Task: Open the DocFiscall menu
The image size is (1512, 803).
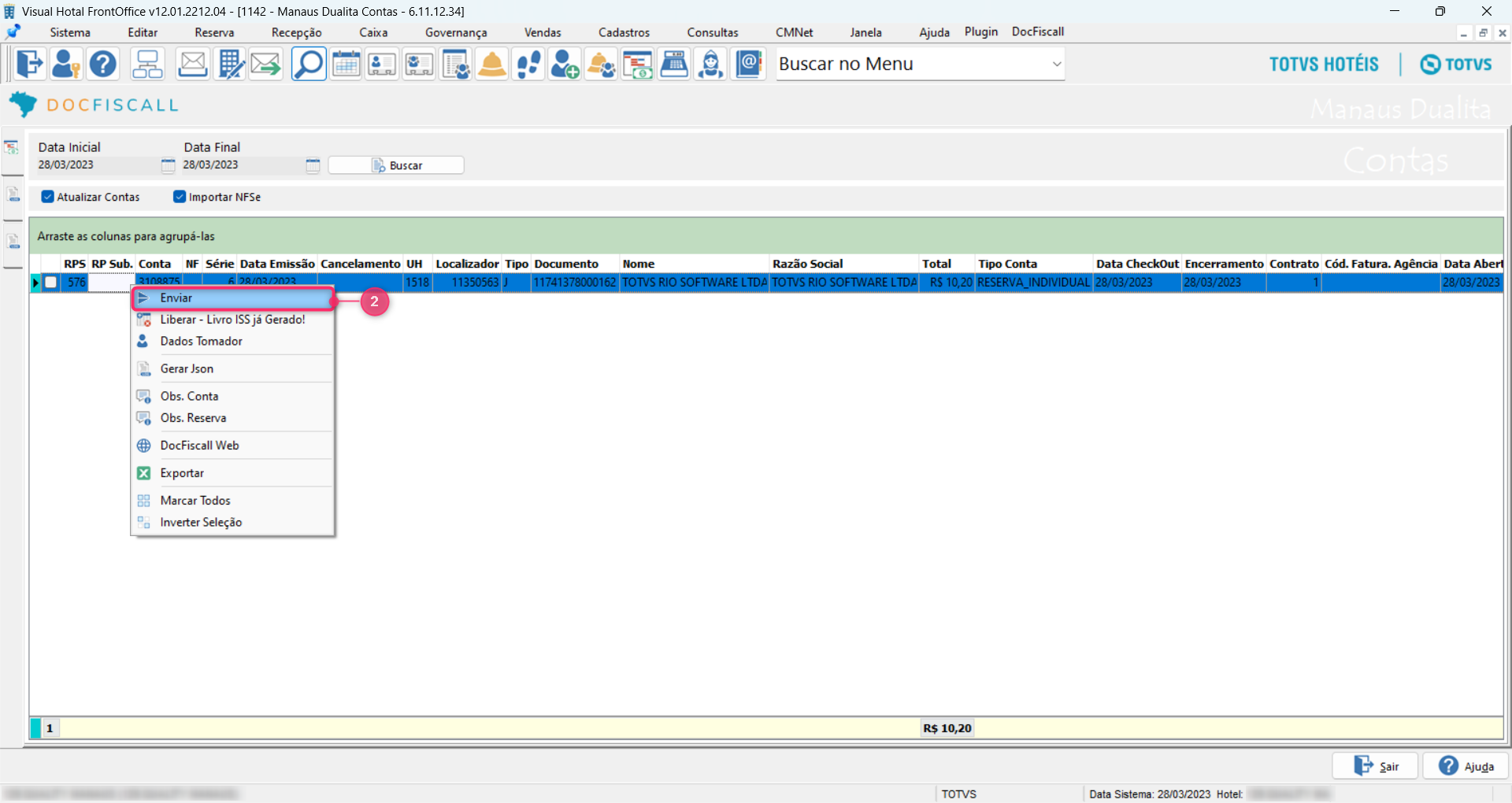Action: pos(1038,31)
